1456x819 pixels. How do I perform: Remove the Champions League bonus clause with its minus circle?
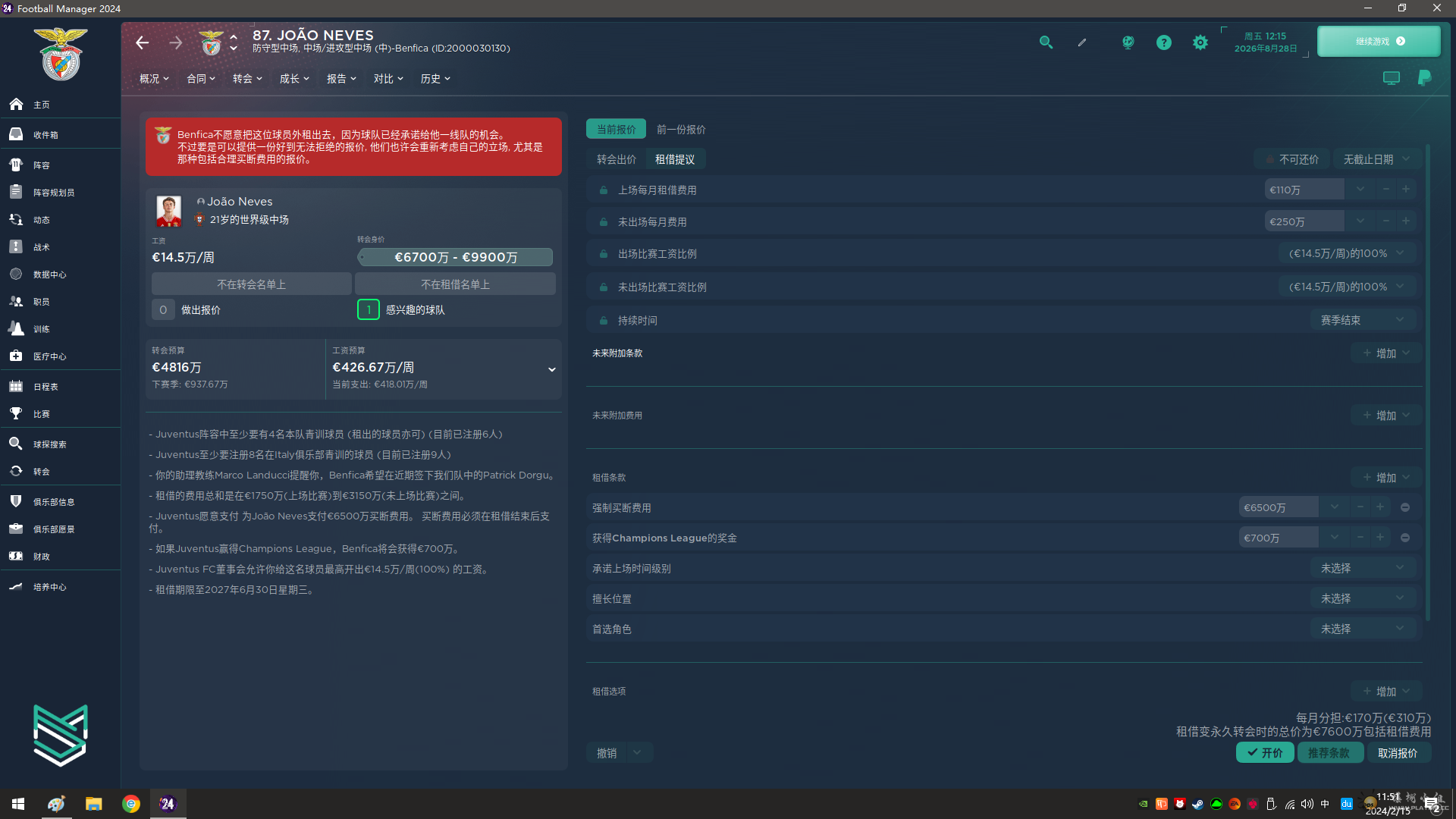[1405, 538]
